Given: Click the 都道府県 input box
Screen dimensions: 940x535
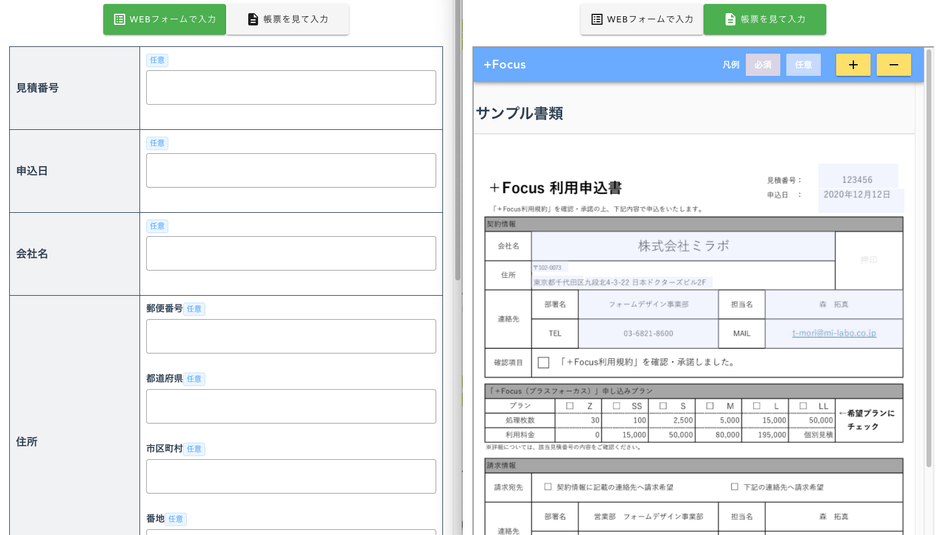Looking at the screenshot, I should 291,406.
